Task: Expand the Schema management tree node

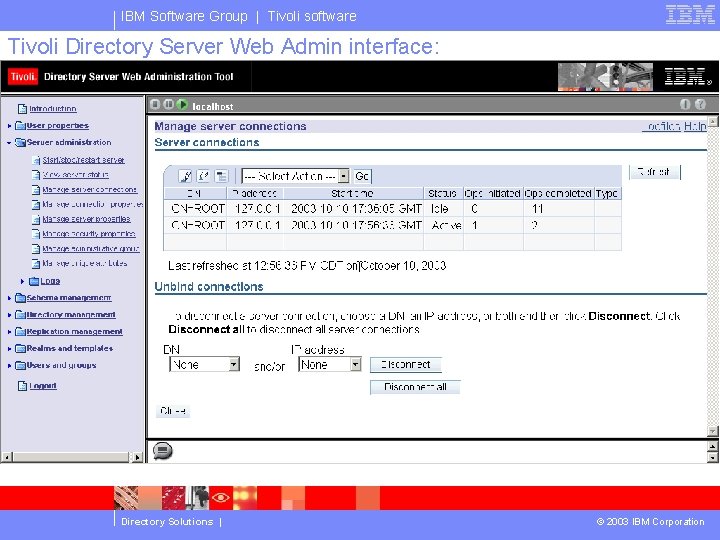Action: click(x=9, y=298)
